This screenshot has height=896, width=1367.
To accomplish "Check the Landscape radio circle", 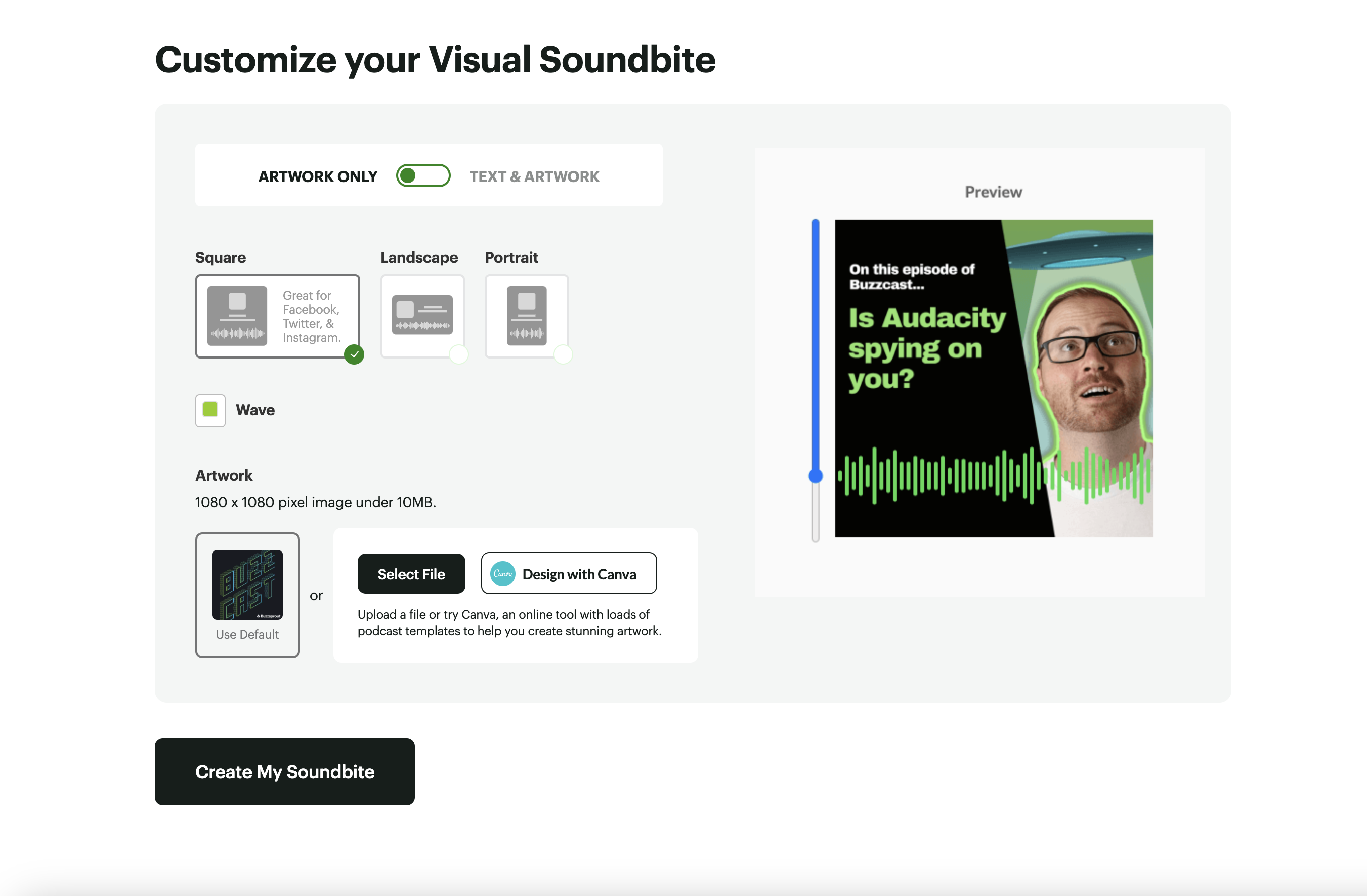I will [x=458, y=354].
